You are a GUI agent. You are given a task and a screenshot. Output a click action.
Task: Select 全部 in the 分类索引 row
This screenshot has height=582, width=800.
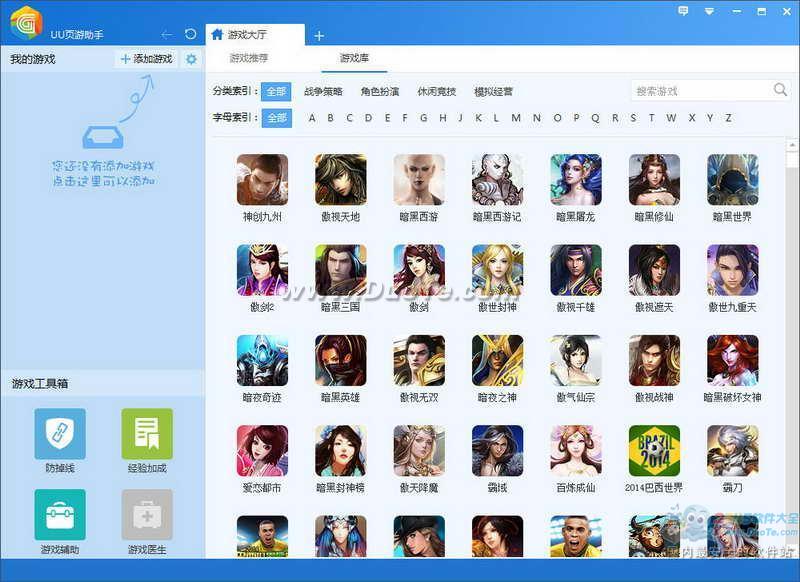[276, 91]
